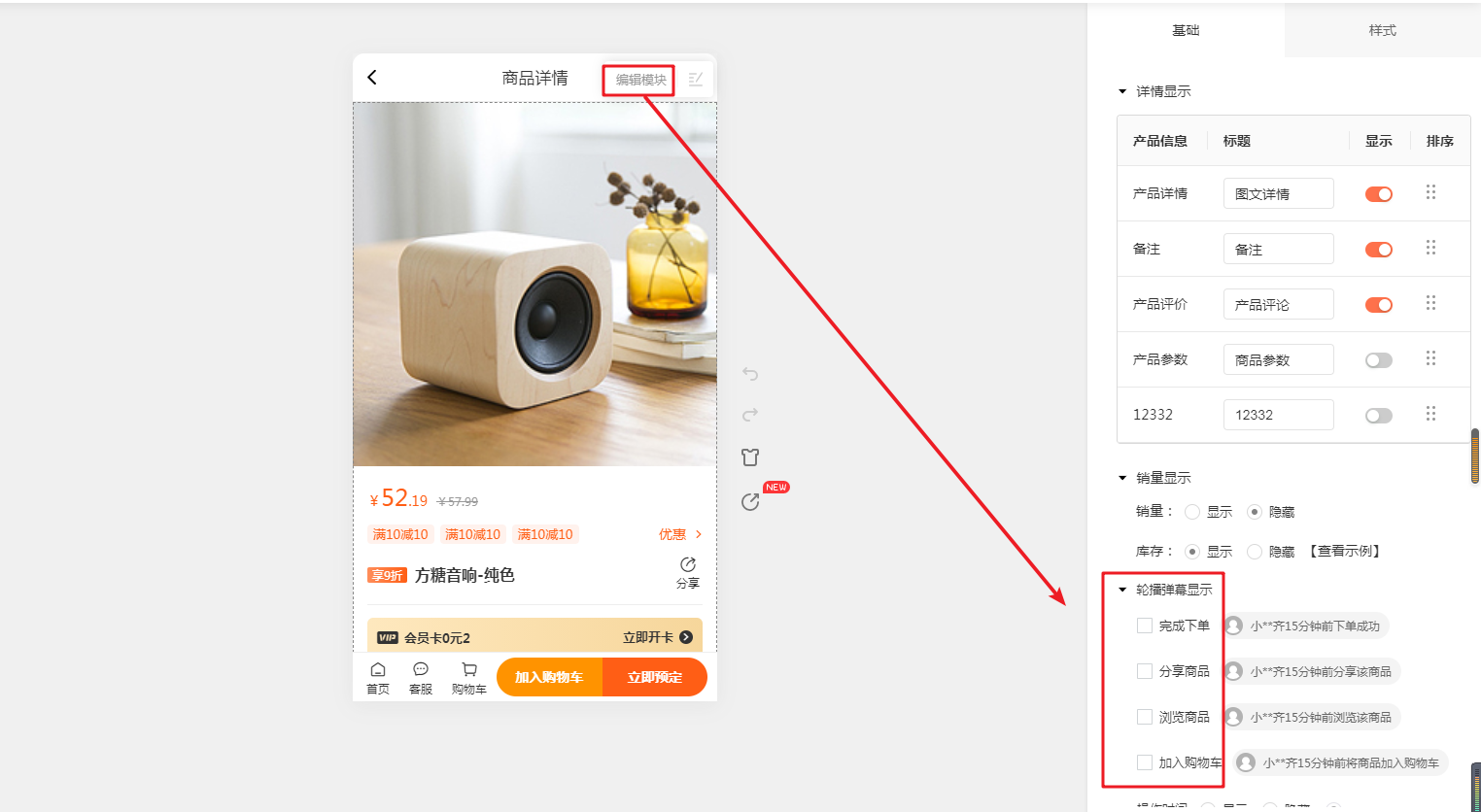Click the 分享 icon next to the product title
Image resolution: width=1481 pixels, height=812 pixels.
[x=688, y=565]
